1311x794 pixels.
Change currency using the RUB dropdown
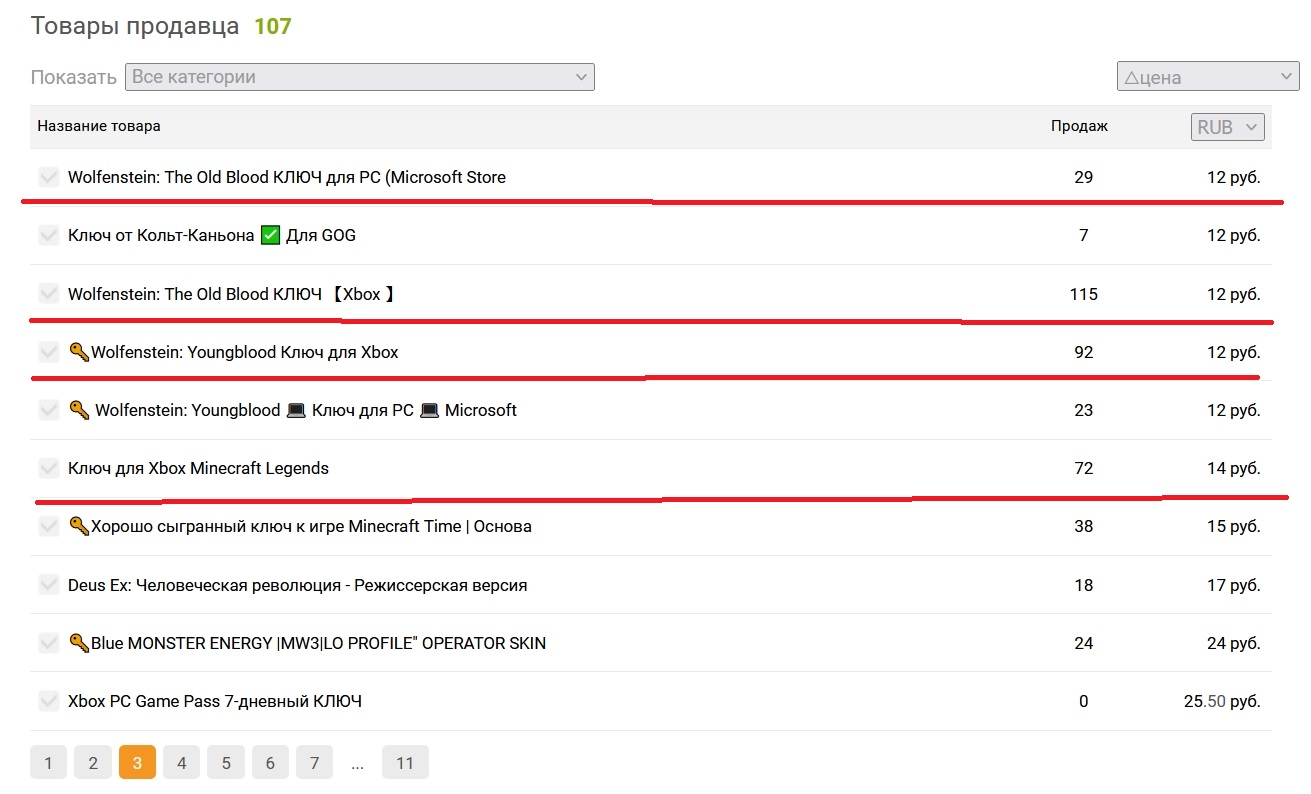[1228, 127]
